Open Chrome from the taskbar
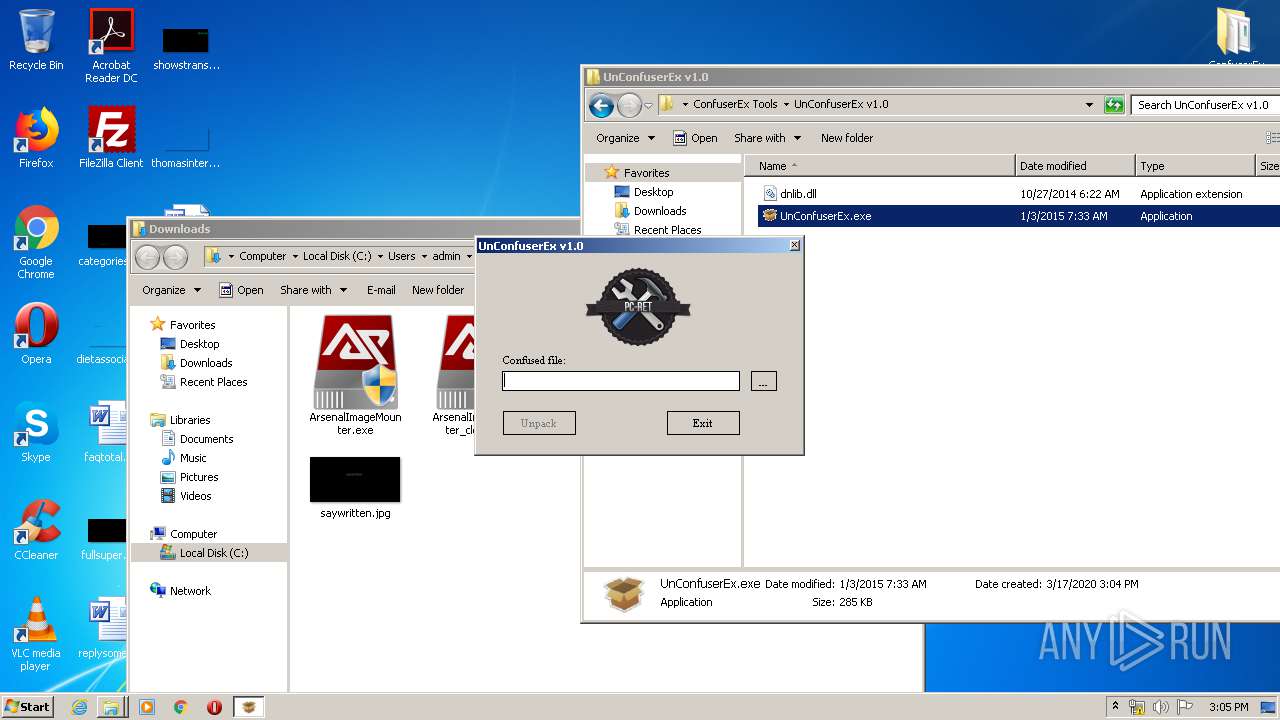This screenshot has height=720, width=1280. click(x=180, y=707)
